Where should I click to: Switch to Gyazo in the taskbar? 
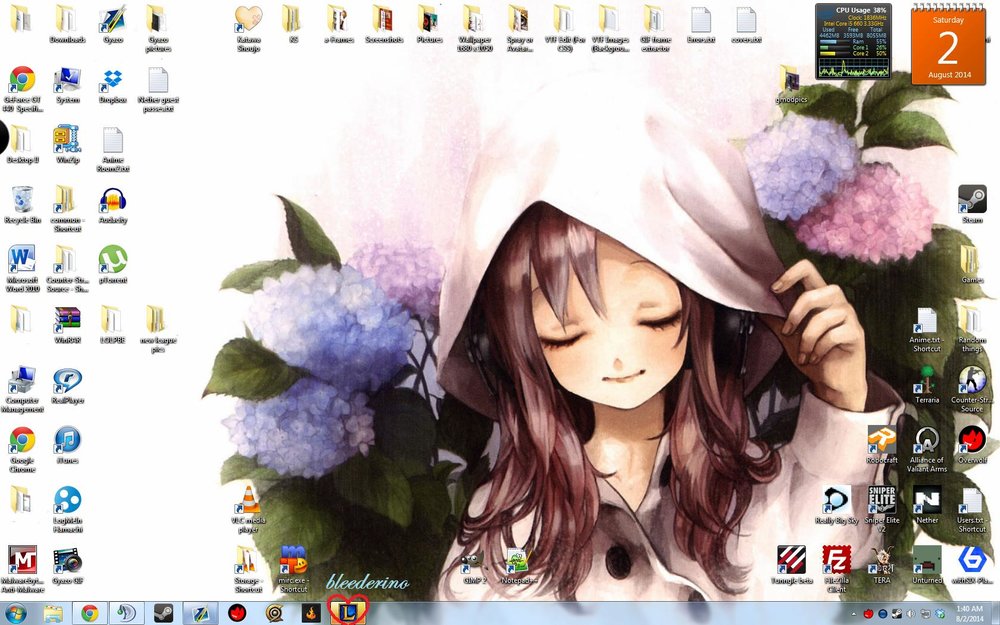pos(200,613)
